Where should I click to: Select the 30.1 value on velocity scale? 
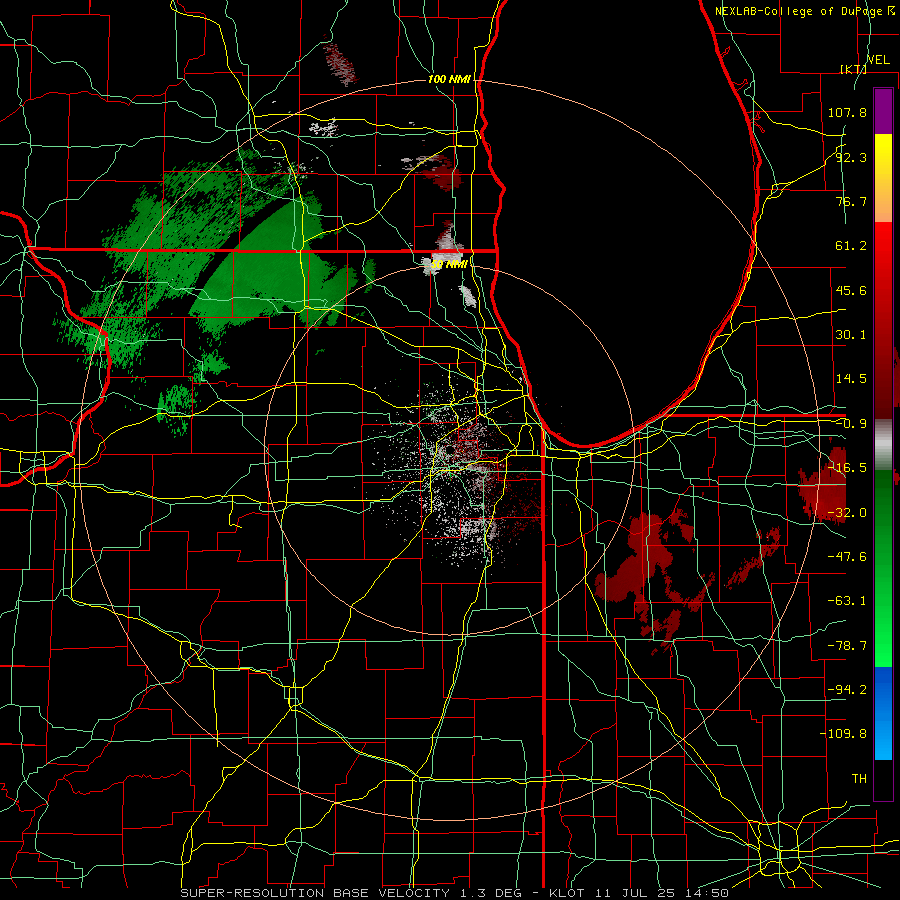(x=851, y=335)
